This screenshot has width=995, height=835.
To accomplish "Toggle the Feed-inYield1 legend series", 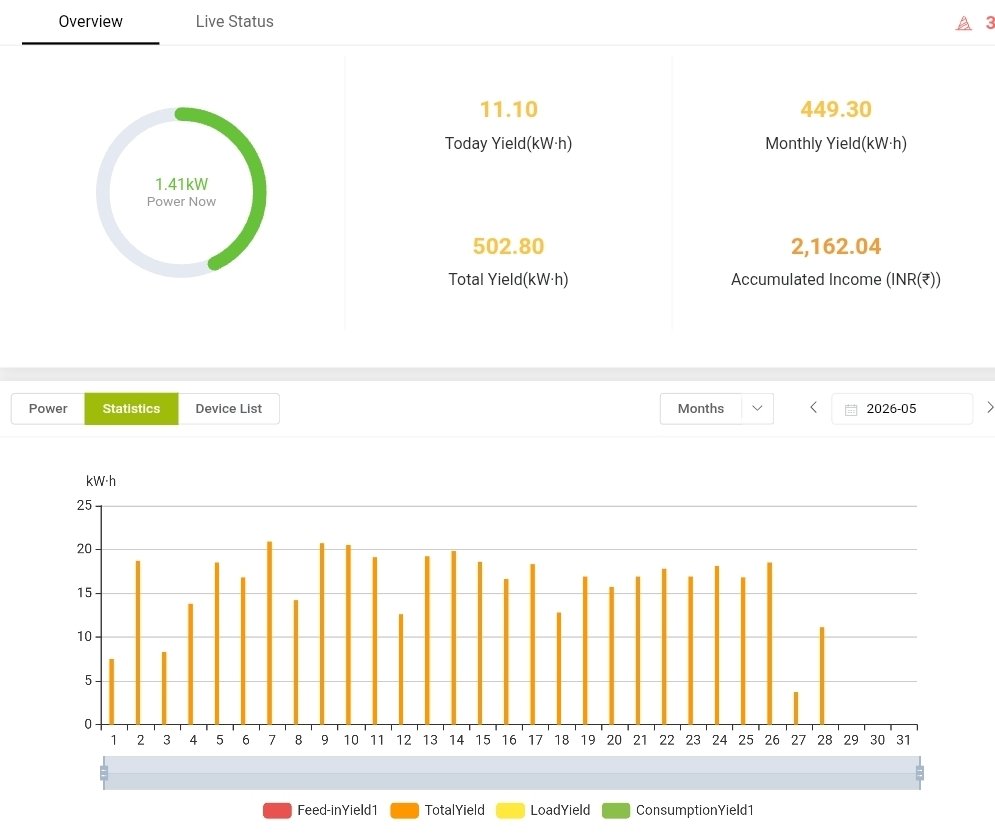I will click(320, 810).
